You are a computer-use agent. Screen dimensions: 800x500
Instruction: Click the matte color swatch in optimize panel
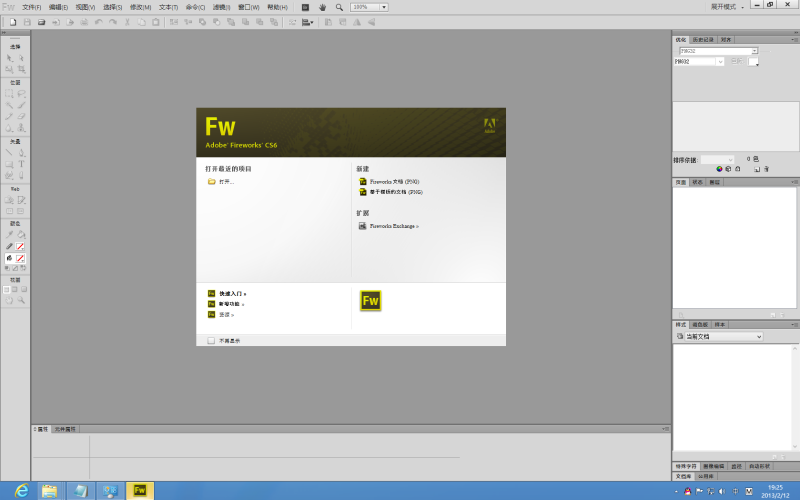753,61
